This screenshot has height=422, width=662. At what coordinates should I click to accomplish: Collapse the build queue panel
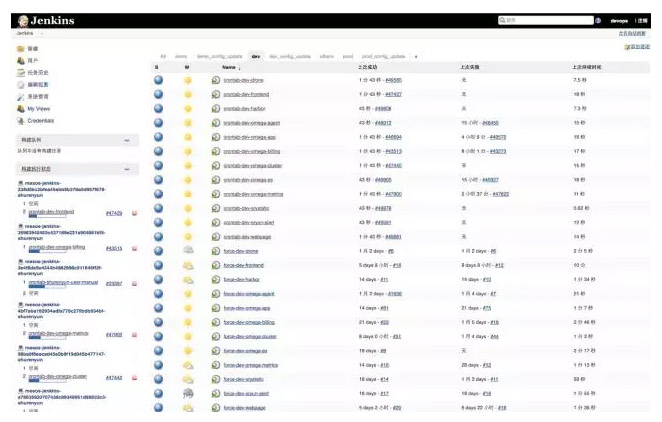[127, 140]
